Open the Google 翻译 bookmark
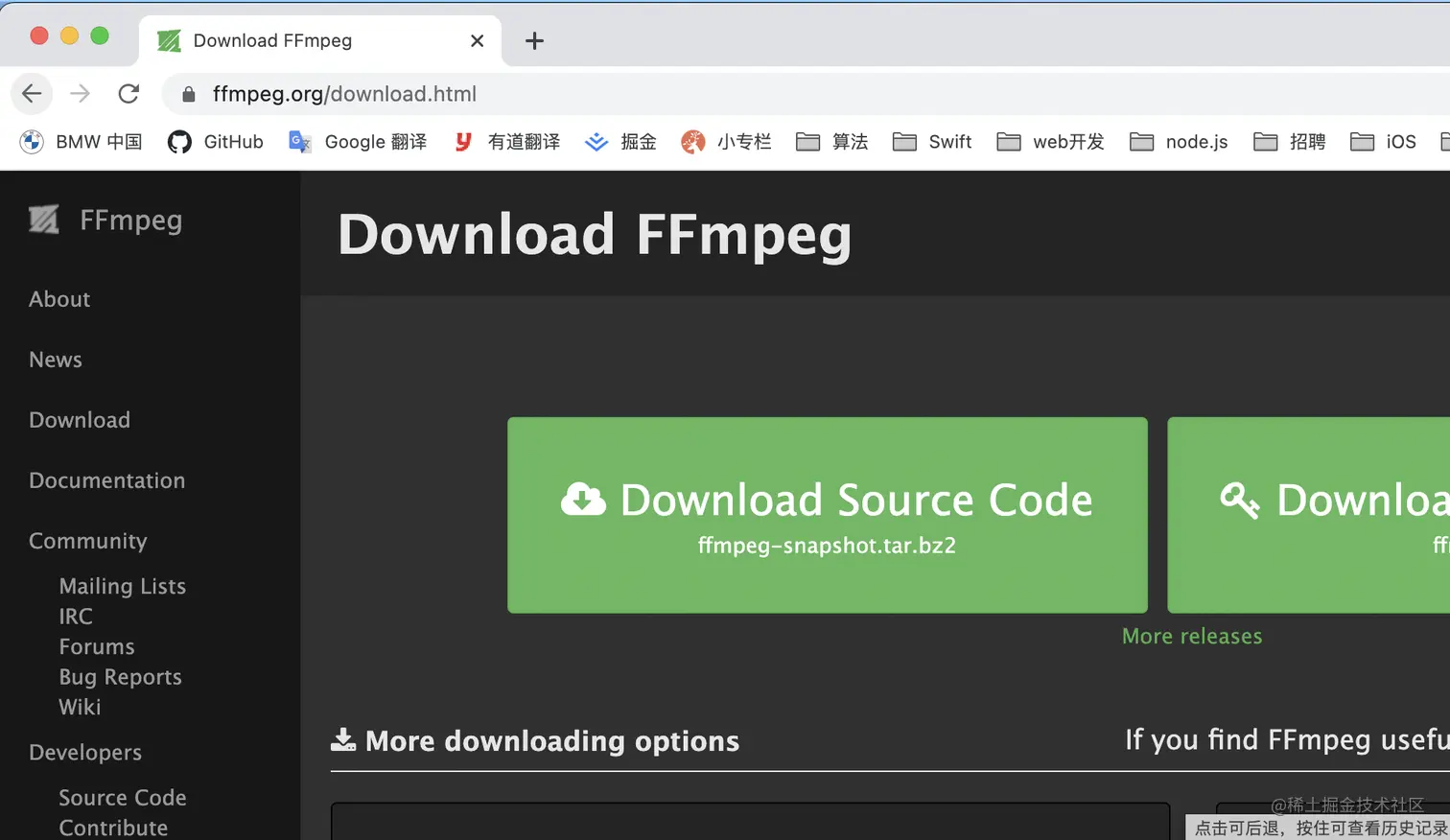Viewport: 1450px width, 840px height. click(358, 142)
